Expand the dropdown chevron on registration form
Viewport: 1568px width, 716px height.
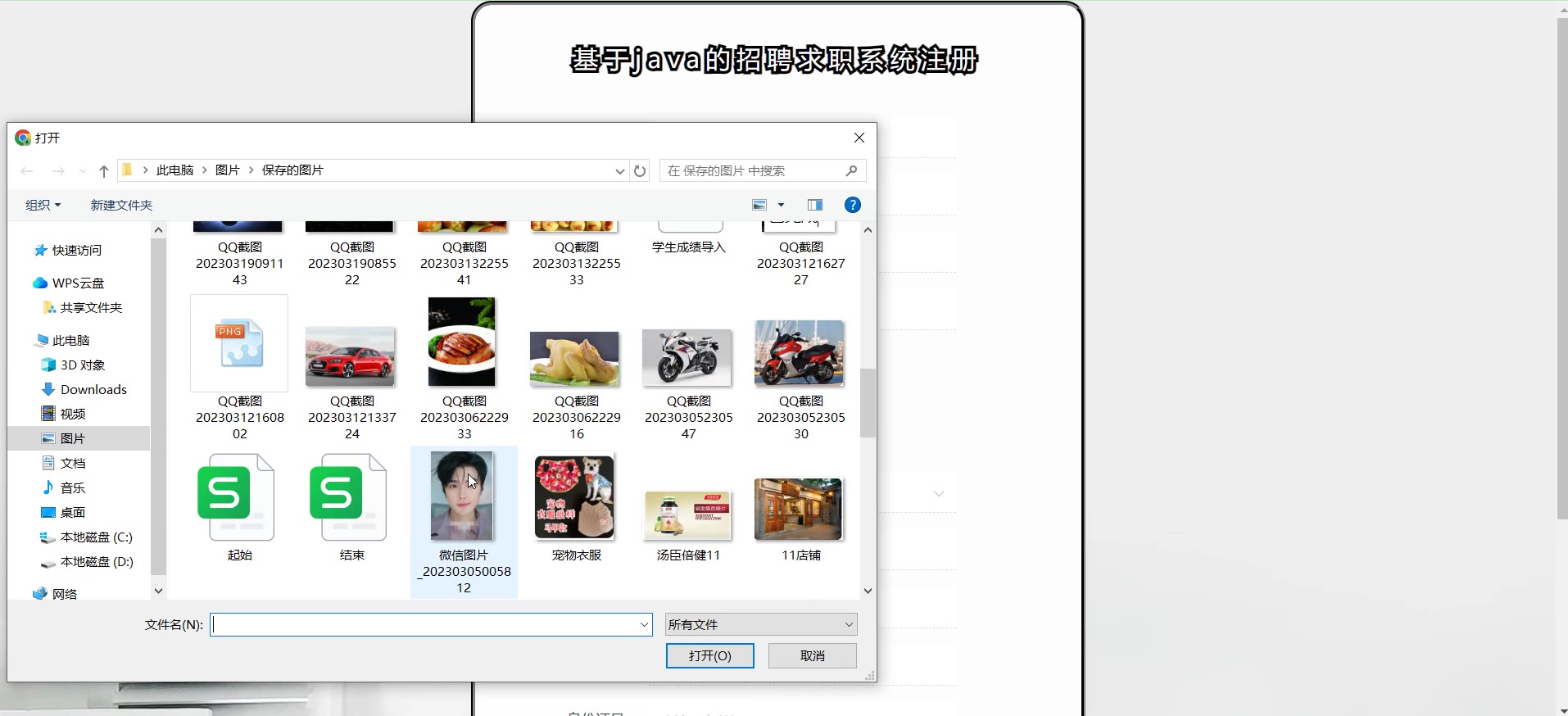pyautogui.click(x=939, y=493)
